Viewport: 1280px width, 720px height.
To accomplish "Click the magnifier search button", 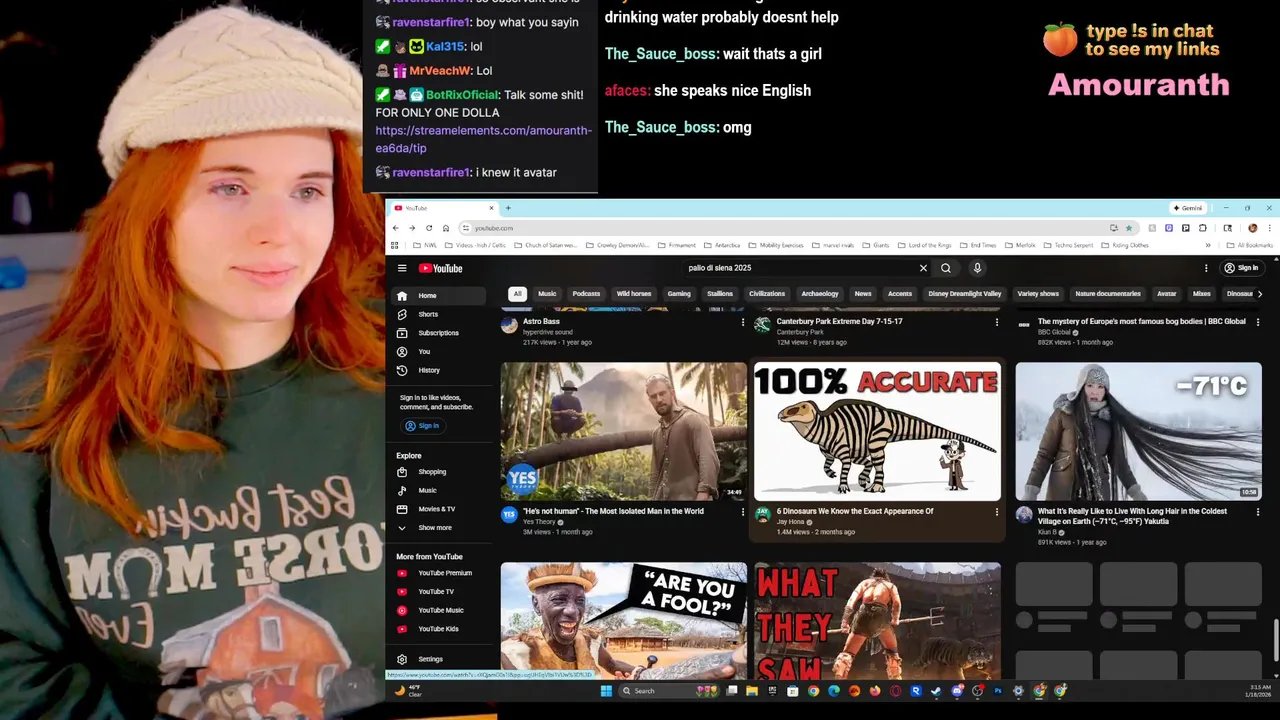I will pyautogui.click(x=946, y=268).
